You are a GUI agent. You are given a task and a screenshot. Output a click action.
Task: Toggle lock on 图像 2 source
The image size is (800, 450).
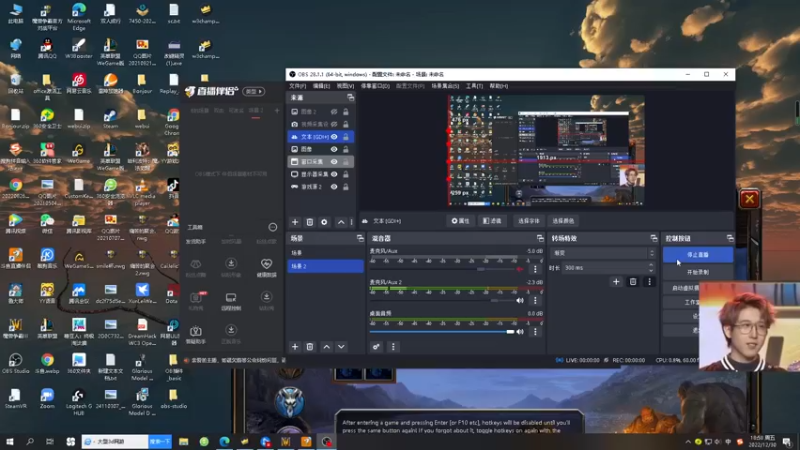coord(346,112)
